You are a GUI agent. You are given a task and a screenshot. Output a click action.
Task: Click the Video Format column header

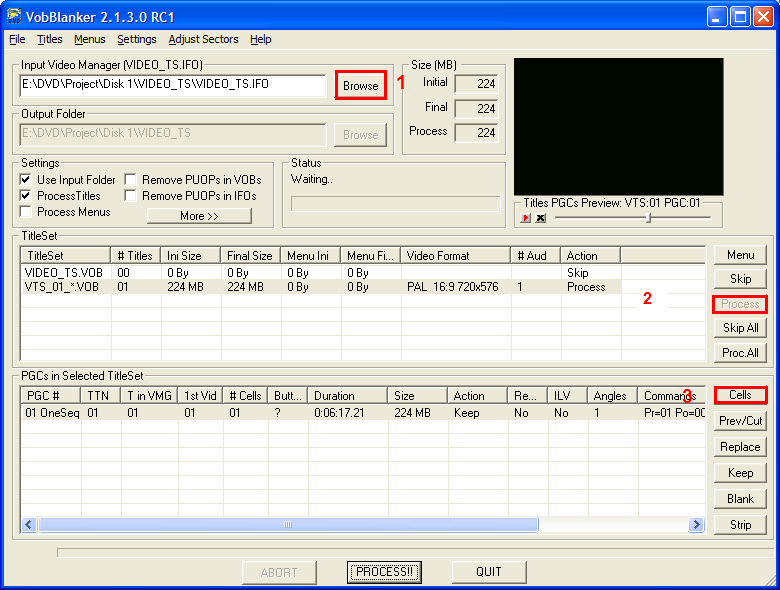[x=456, y=256]
